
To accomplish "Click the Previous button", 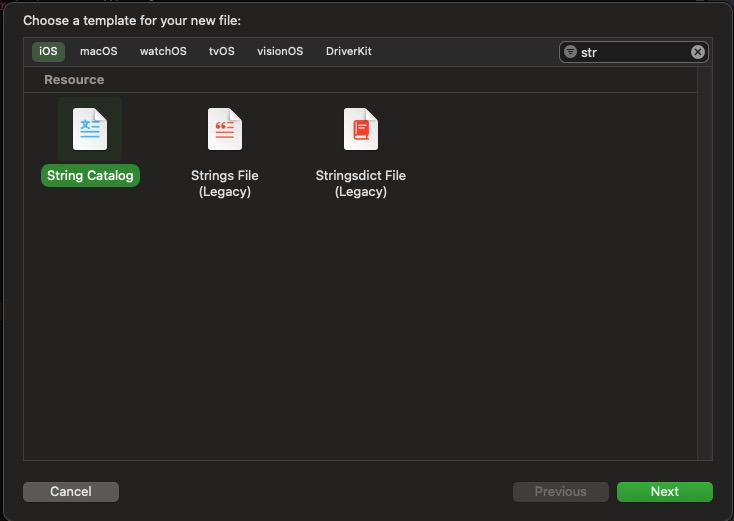I will [x=561, y=492].
